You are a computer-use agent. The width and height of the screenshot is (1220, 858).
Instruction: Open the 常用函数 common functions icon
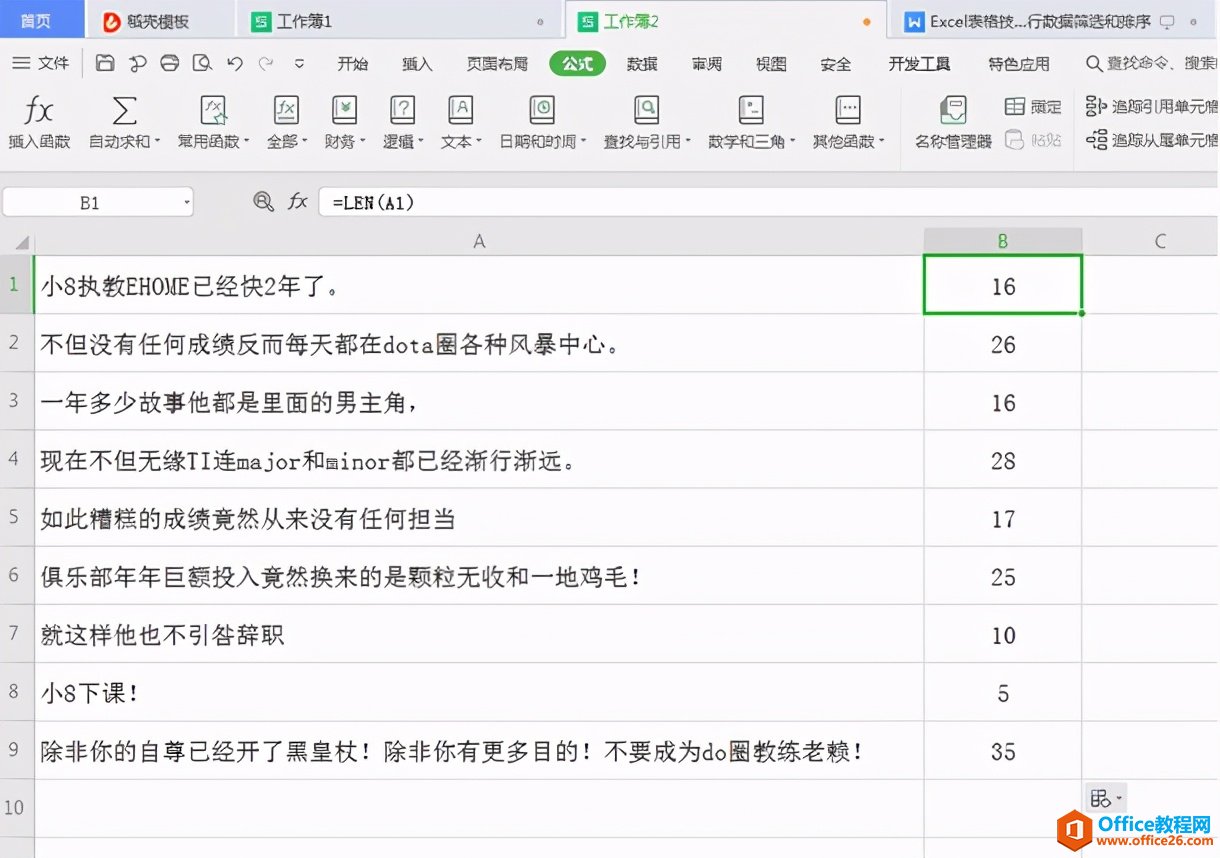click(213, 110)
